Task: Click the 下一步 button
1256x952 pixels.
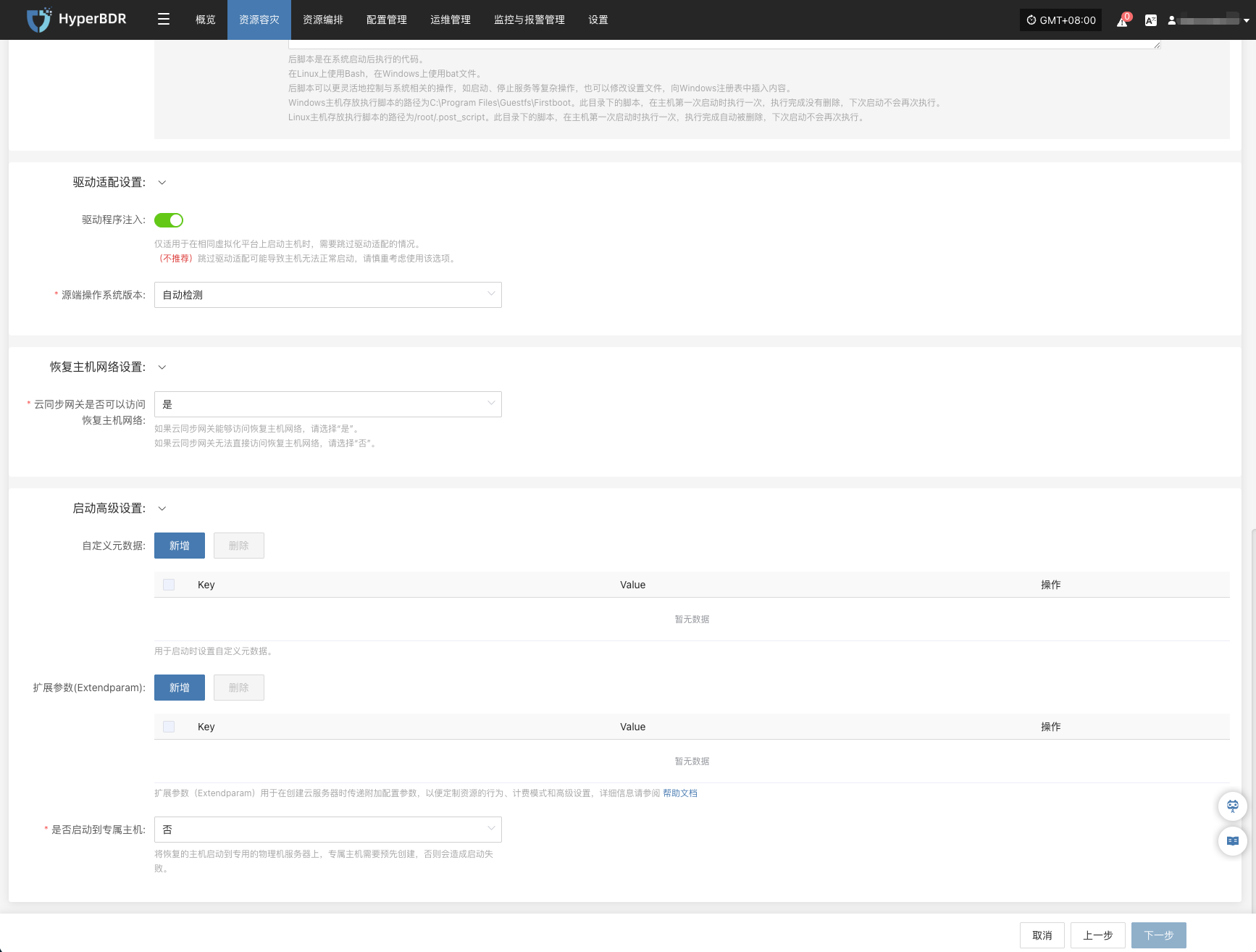Action: click(x=1158, y=935)
